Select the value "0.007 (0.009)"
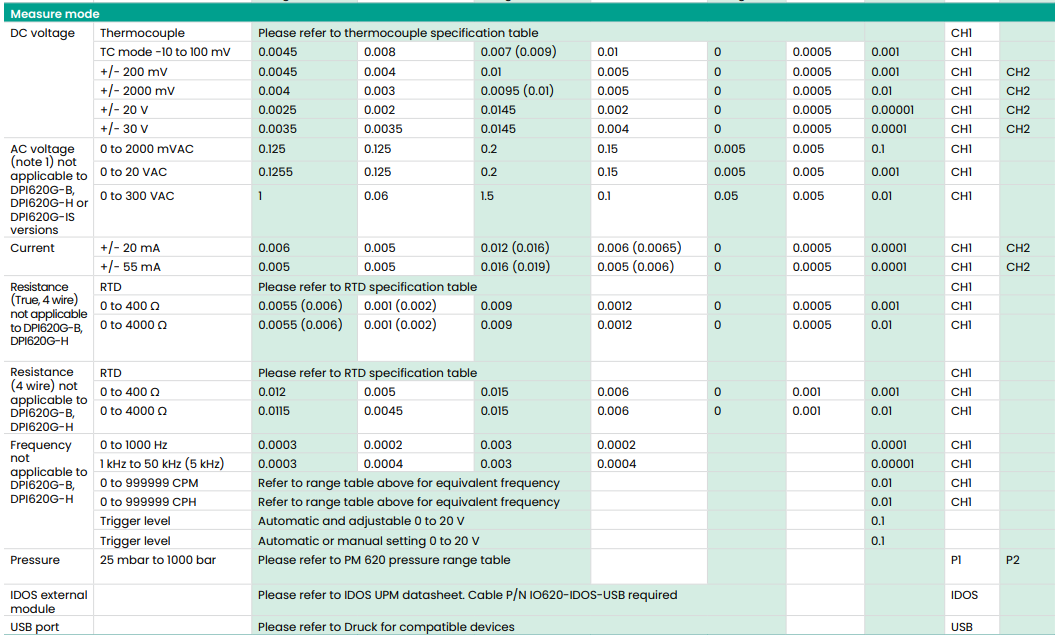The height and width of the screenshot is (635, 1059). (519, 51)
